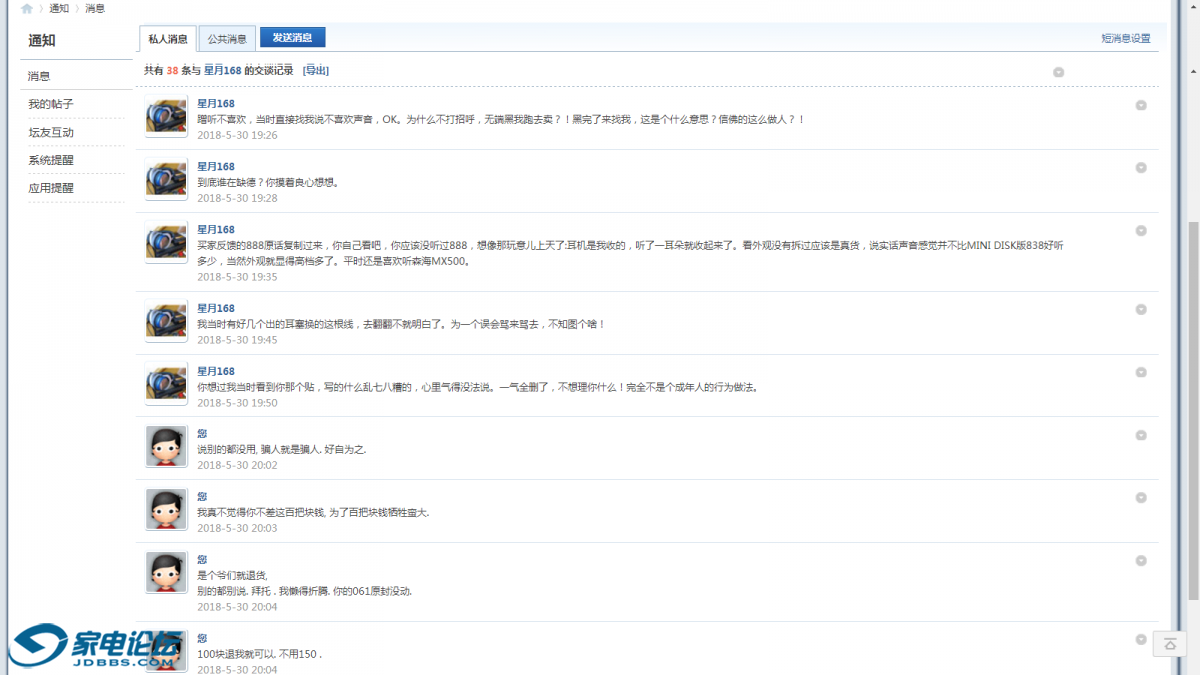Click the 家电论坛 logo at bottom left
The image size is (1200, 675).
click(x=95, y=646)
